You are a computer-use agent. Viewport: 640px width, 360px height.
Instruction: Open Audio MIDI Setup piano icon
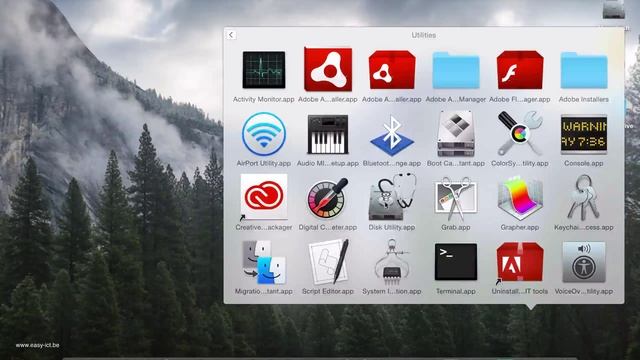point(328,134)
